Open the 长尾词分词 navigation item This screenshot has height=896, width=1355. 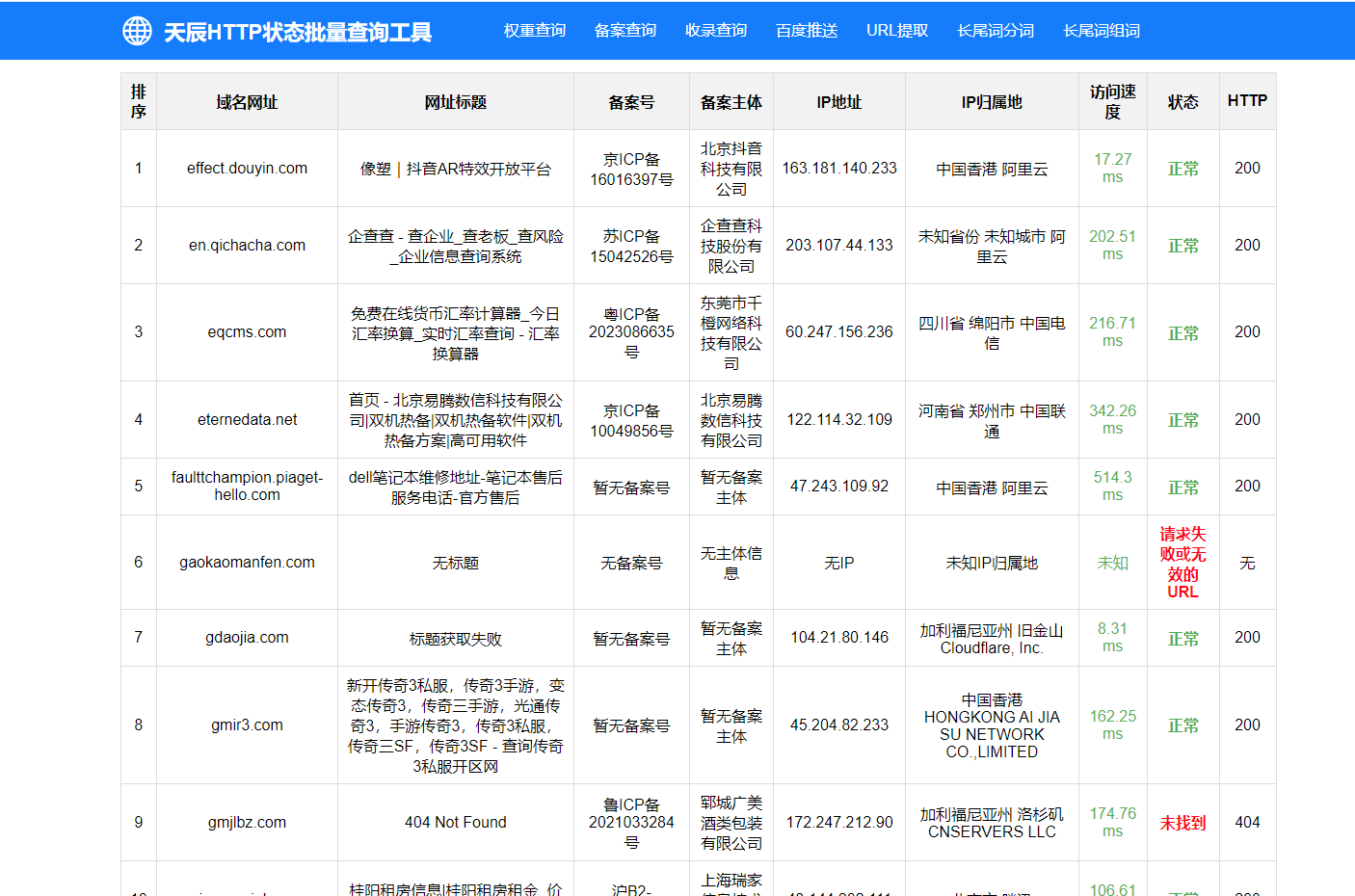pyautogui.click(x=996, y=31)
